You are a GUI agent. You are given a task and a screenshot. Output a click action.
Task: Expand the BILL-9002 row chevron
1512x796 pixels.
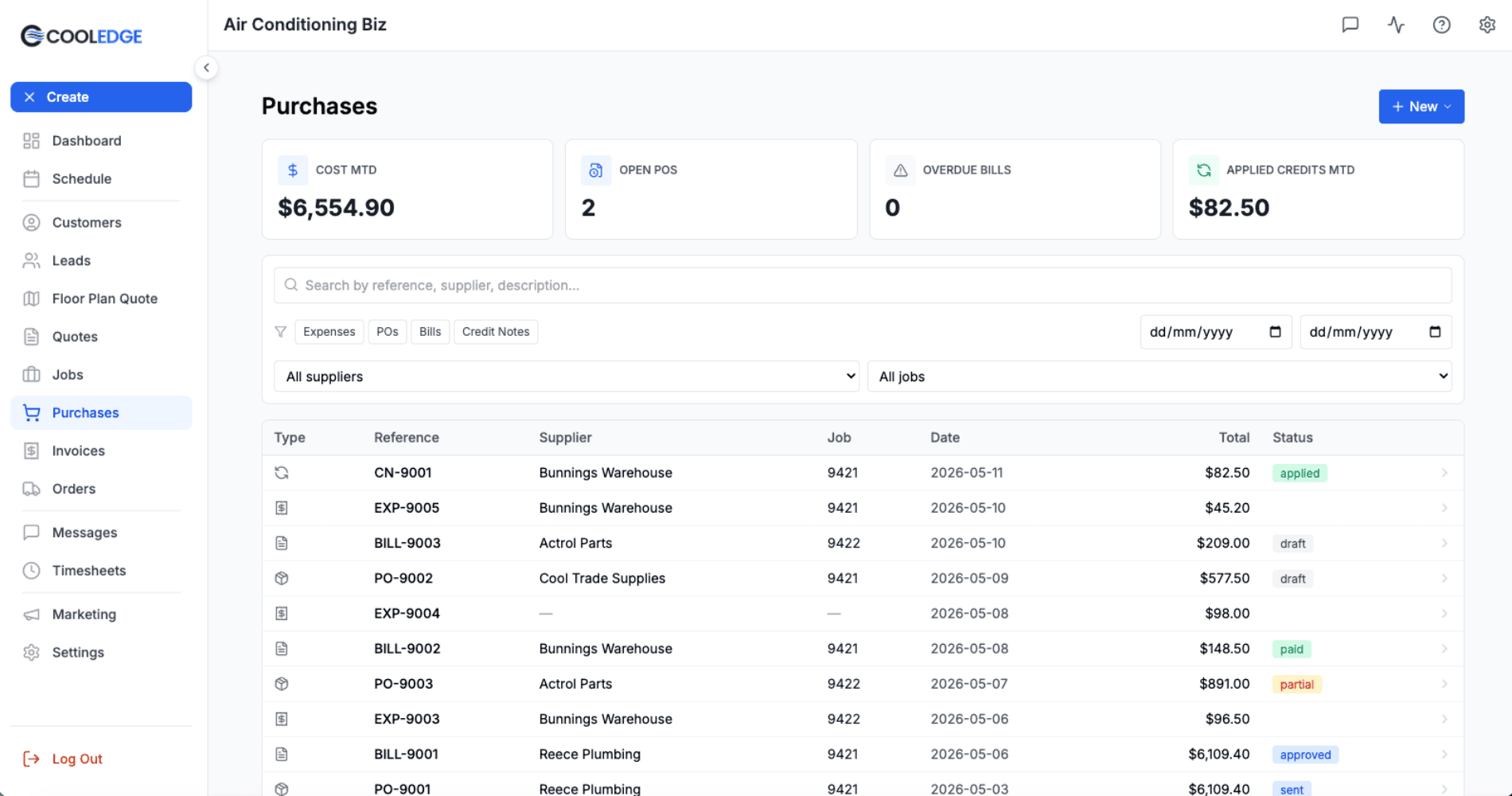[x=1444, y=649]
